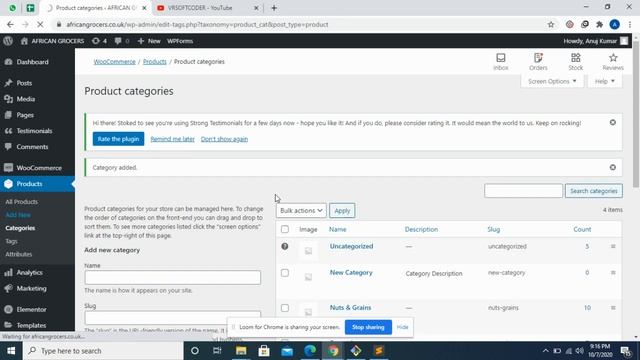Focus the search categories text box

pos(523,191)
